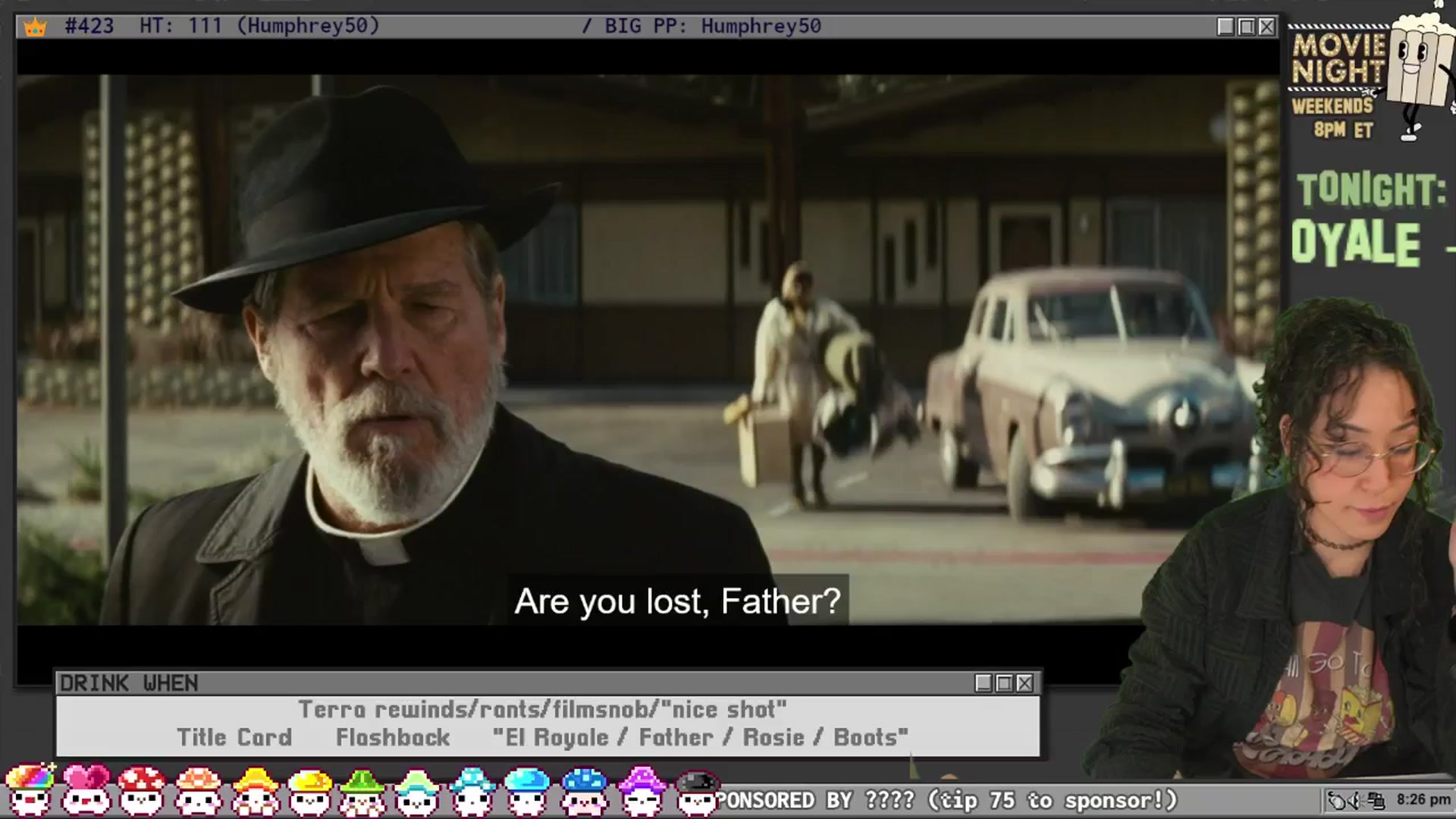
Task: Minimize the Drink When window
Action: point(984,683)
